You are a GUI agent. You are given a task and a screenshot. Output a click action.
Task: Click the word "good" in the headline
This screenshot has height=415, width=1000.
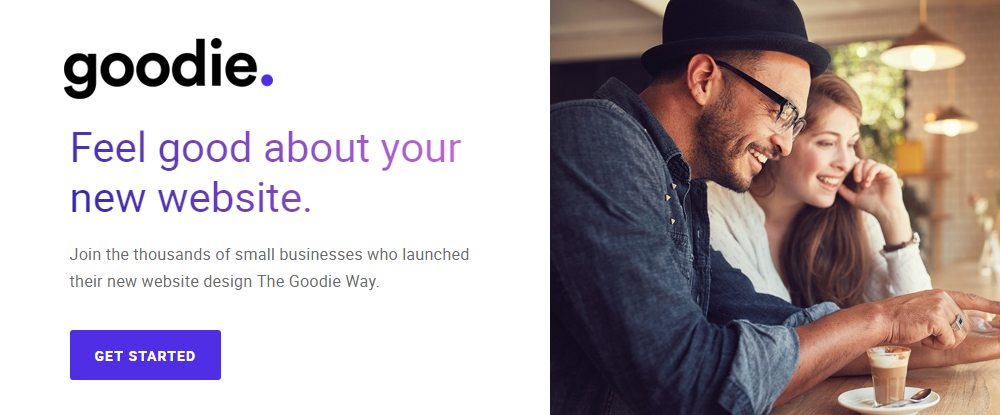205,148
